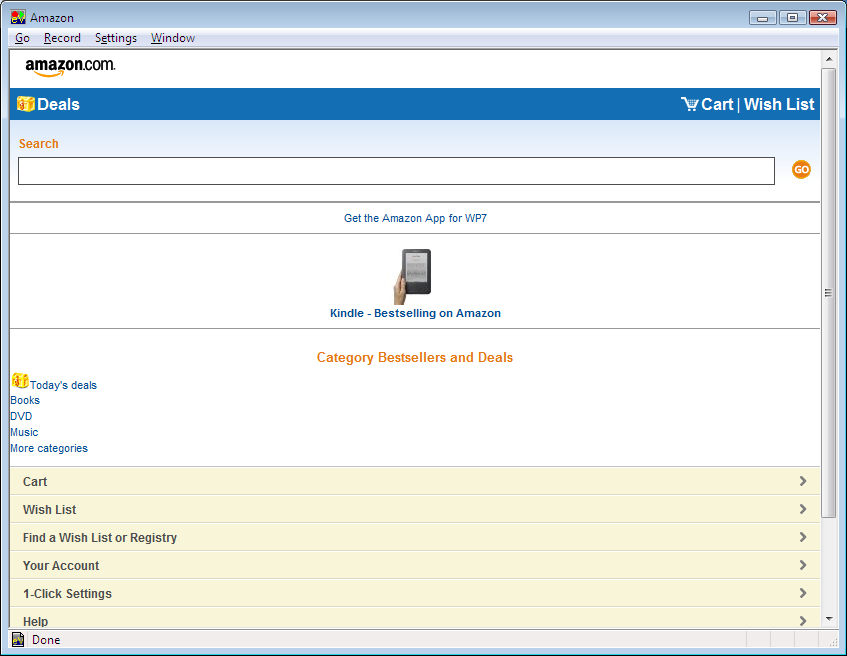Open the Kindle device thumbnail image
The height and width of the screenshot is (656, 847).
pos(413,276)
